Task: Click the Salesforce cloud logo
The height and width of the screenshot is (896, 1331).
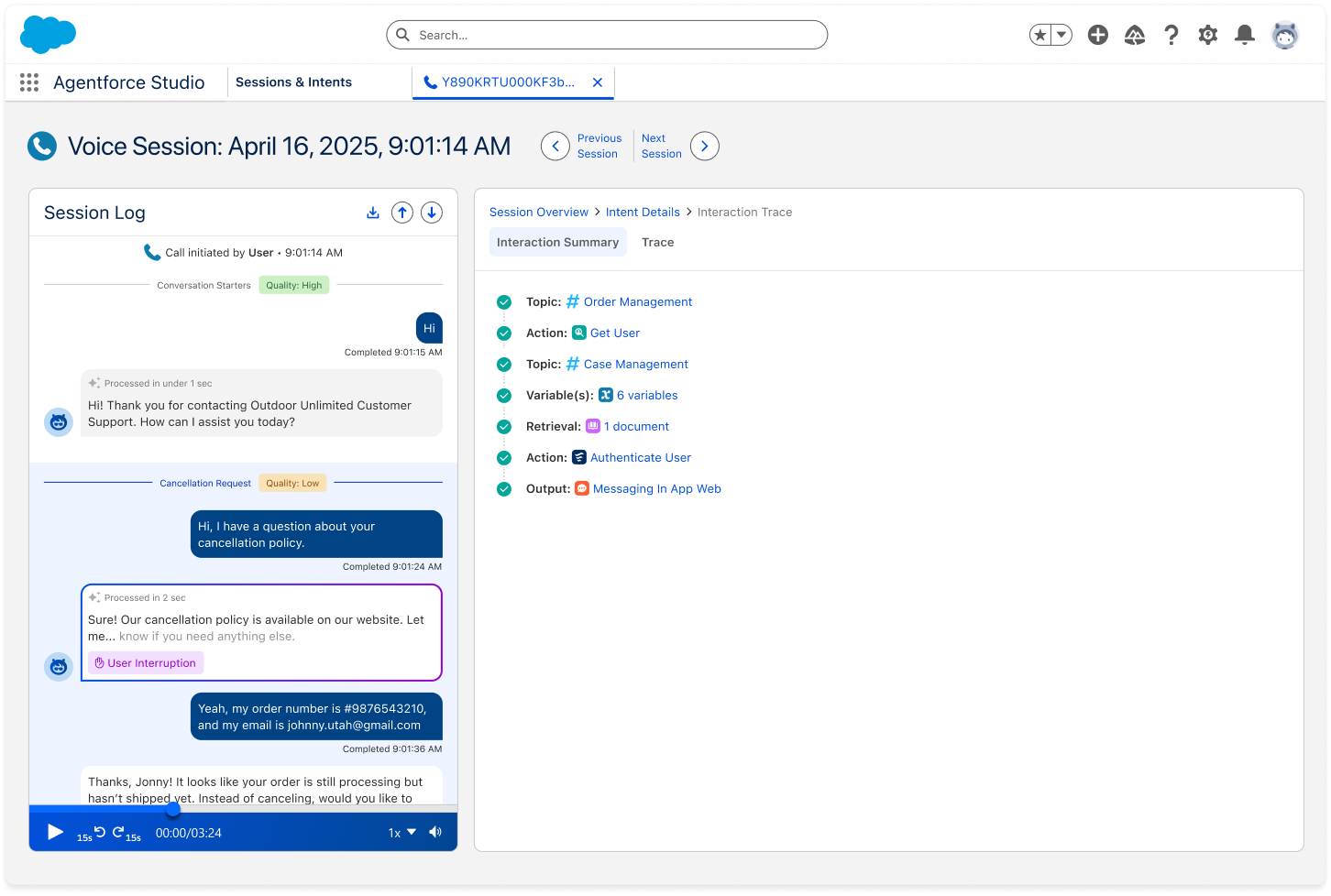Action: [48, 35]
